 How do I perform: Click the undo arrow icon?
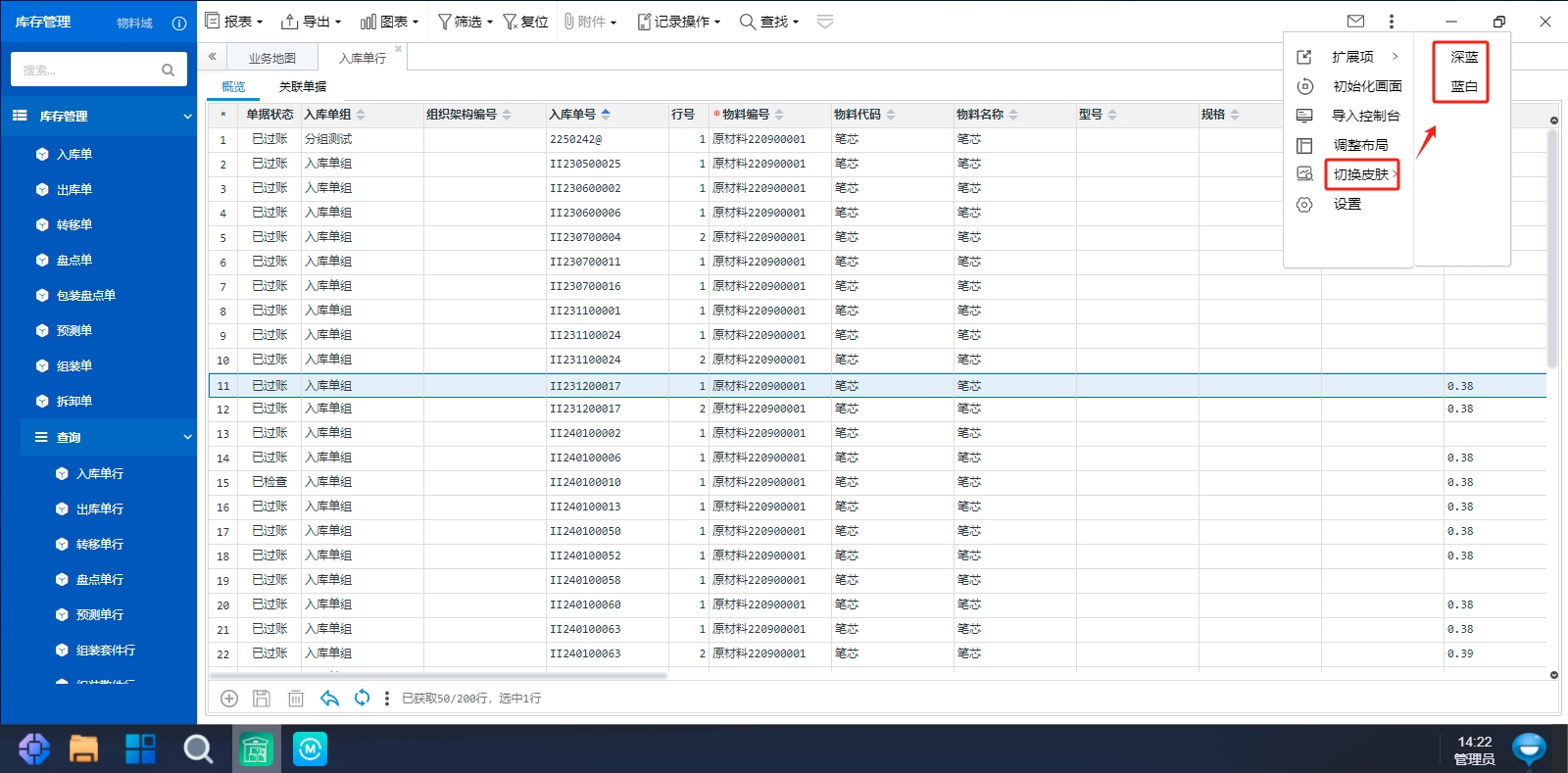coord(329,699)
